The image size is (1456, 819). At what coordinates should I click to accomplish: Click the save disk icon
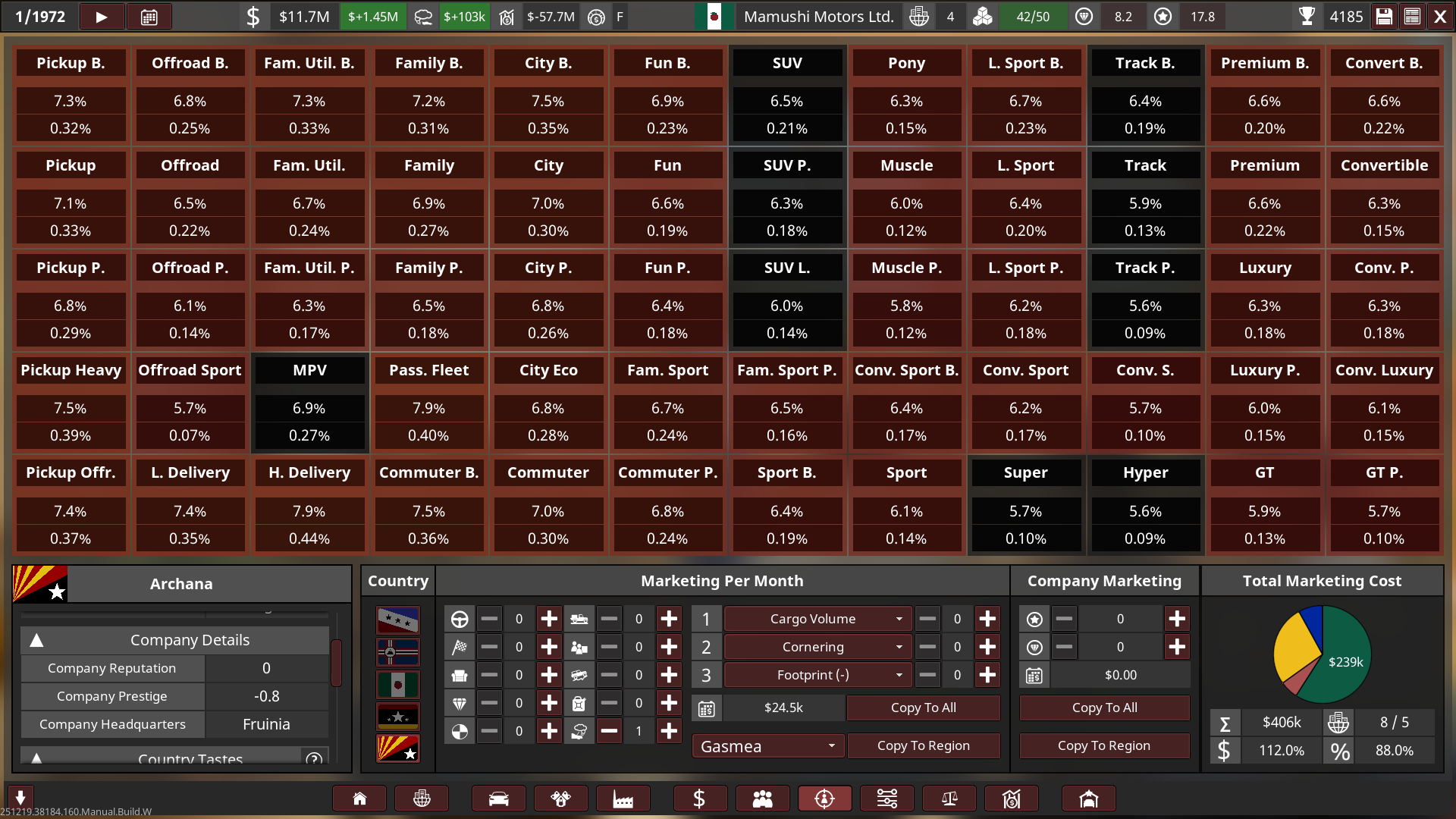[1384, 17]
